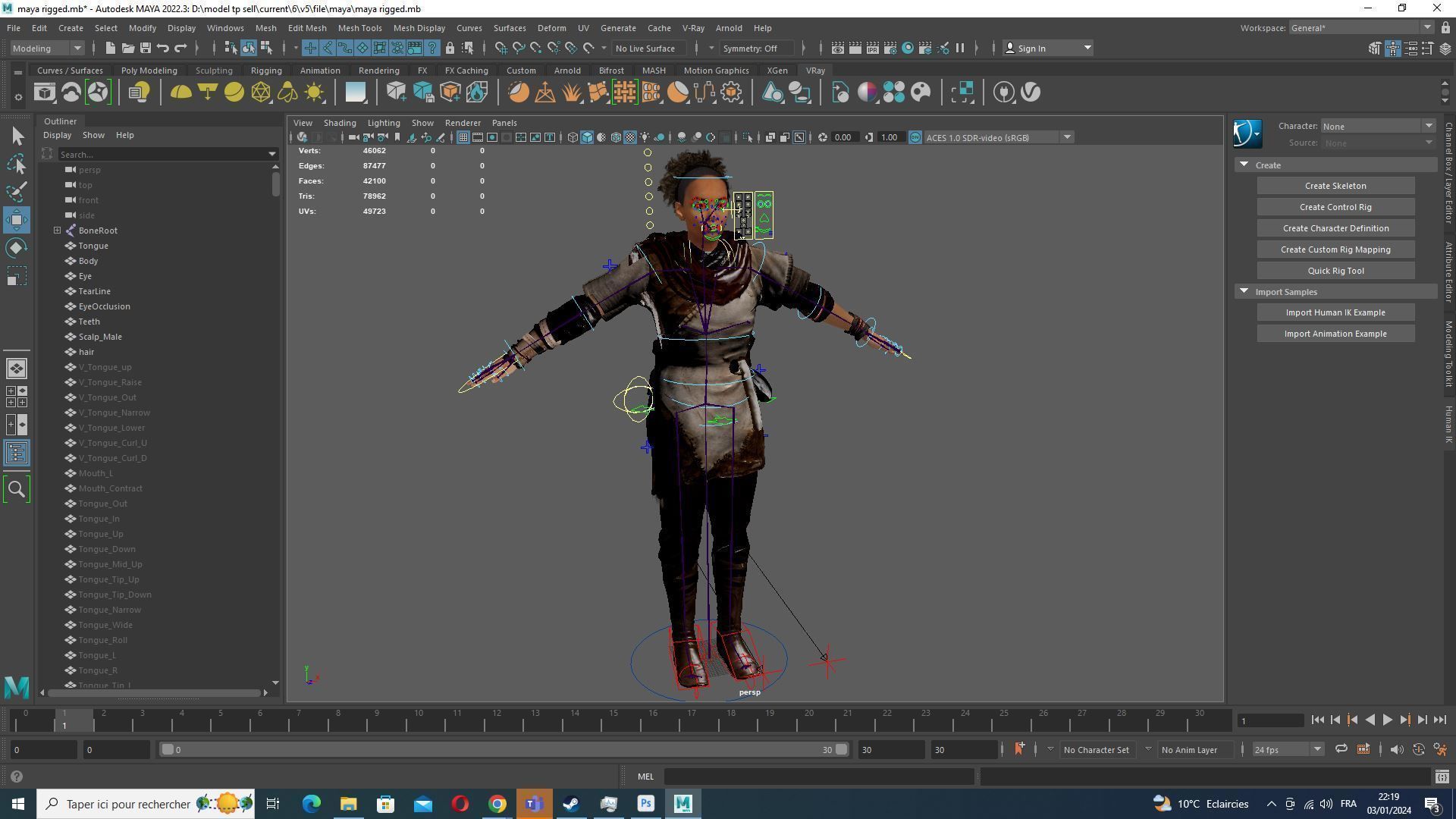This screenshot has height=819, width=1456.
Task: Click Create Control Rig button
Action: pos(1335,207)
